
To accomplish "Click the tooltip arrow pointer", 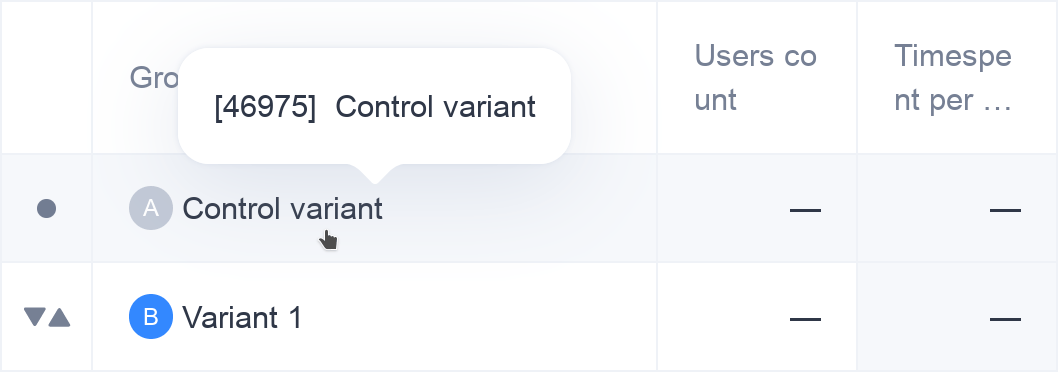I will pos(375,174).
